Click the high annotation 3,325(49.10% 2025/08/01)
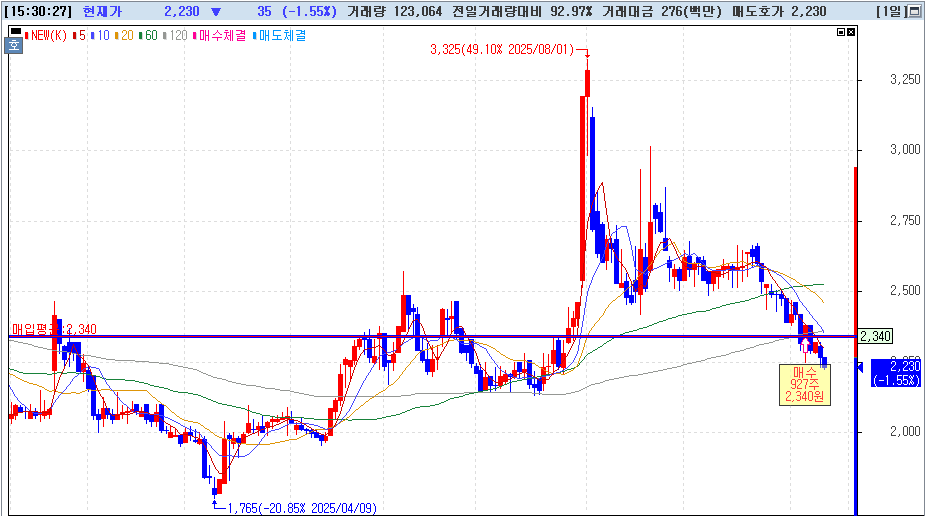The width and height of the screenshot is (925, 516). tap(502, 50)
